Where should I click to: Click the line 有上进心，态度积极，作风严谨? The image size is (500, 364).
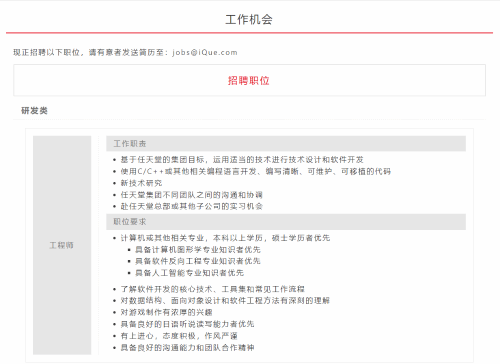179,336
